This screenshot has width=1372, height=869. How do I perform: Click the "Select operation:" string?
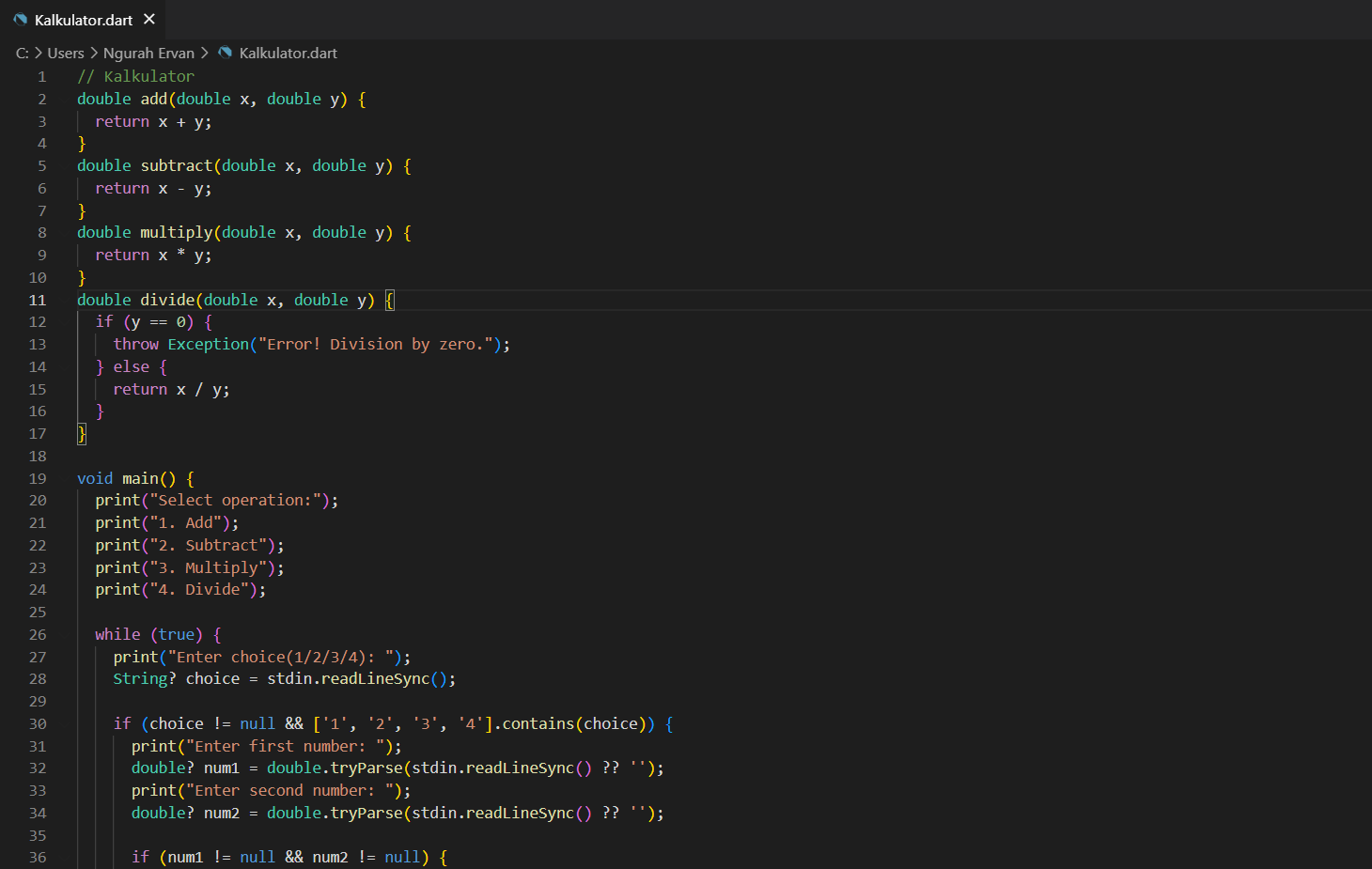point(235,500)
